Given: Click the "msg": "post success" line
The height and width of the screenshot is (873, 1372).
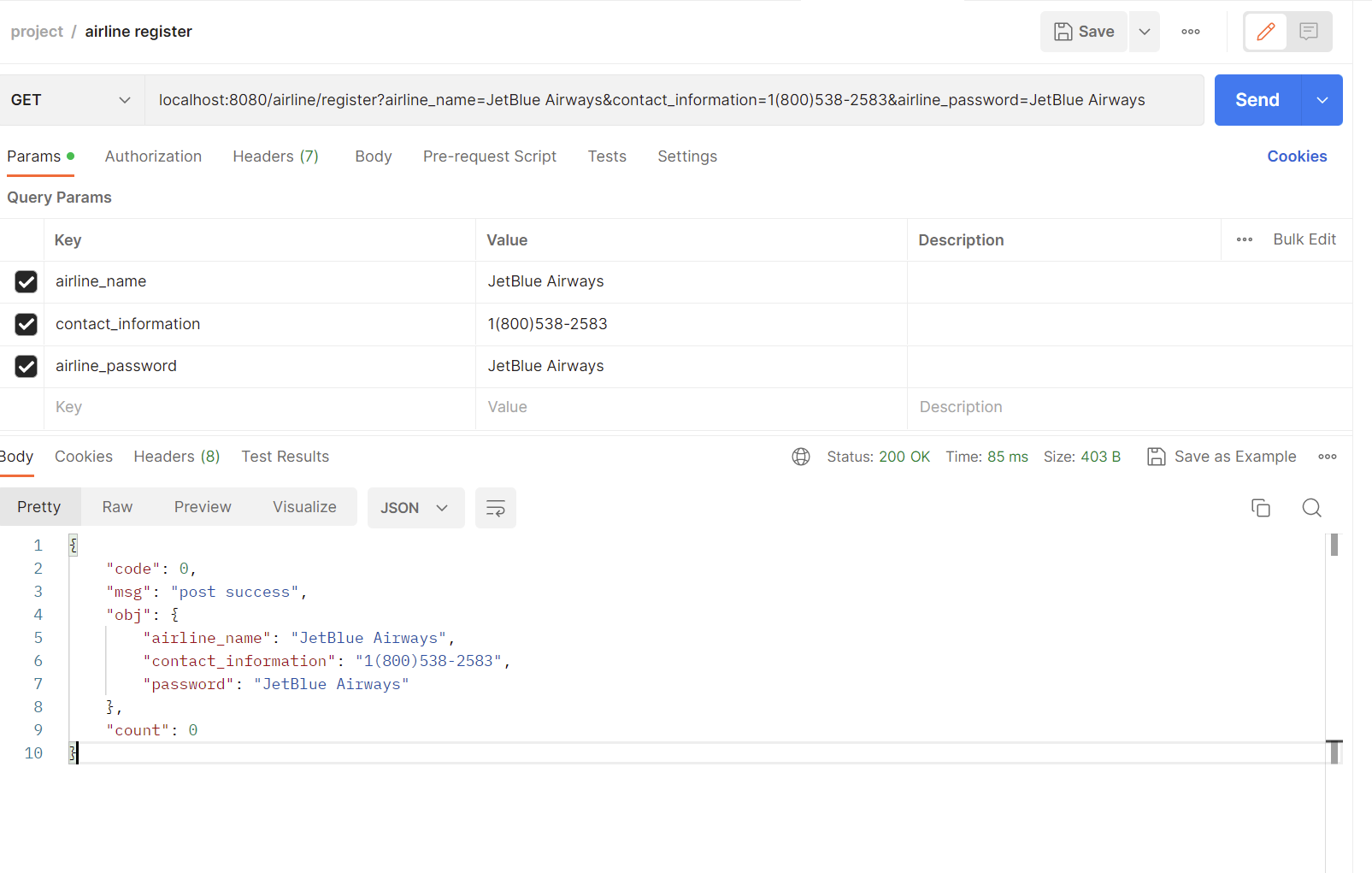Looking at the screenshot, I should pyautogui.click(x=206, y=592).
